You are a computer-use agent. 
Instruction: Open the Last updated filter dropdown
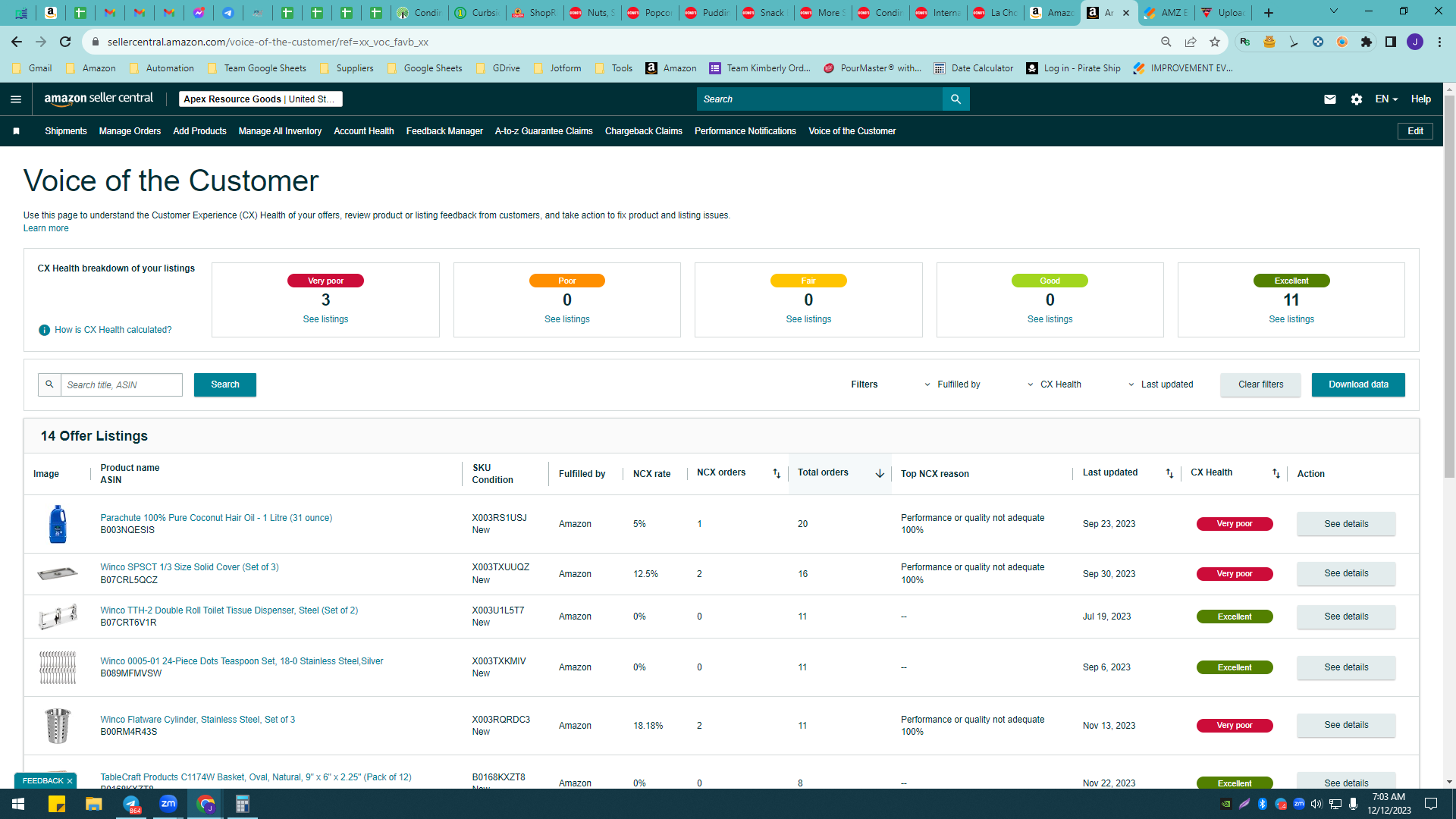(1161, 384)
